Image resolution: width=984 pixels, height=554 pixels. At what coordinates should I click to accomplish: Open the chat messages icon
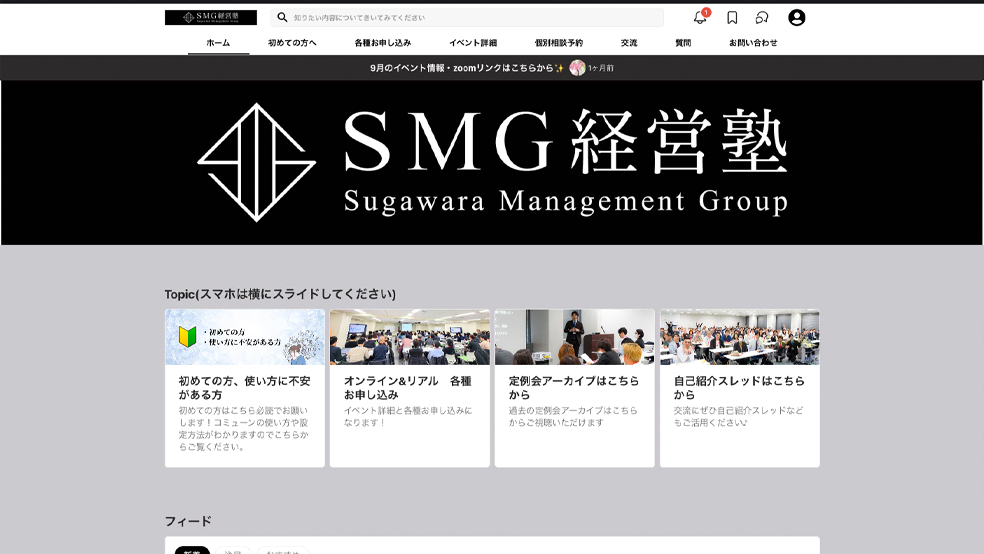762,18
